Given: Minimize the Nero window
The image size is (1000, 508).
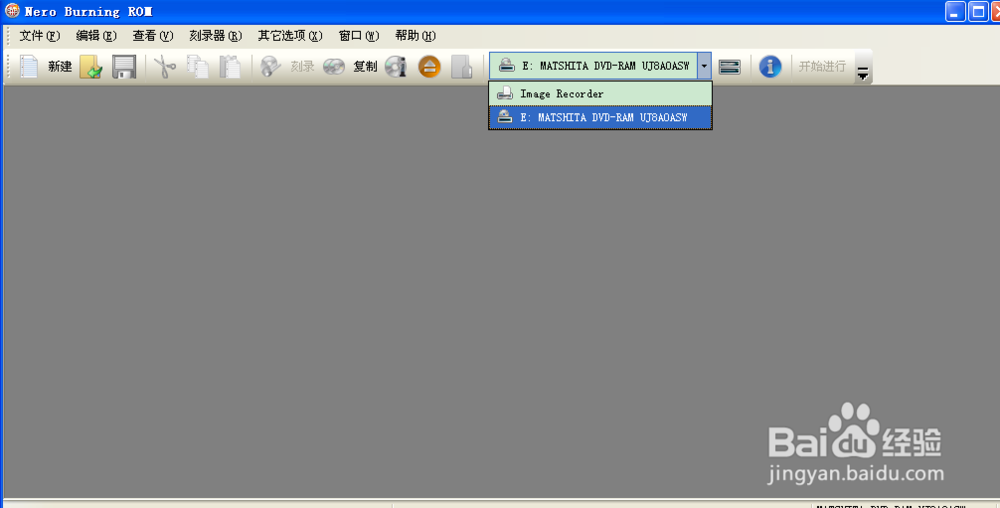Looking at the screenshot, I should [x=955, y=11].
